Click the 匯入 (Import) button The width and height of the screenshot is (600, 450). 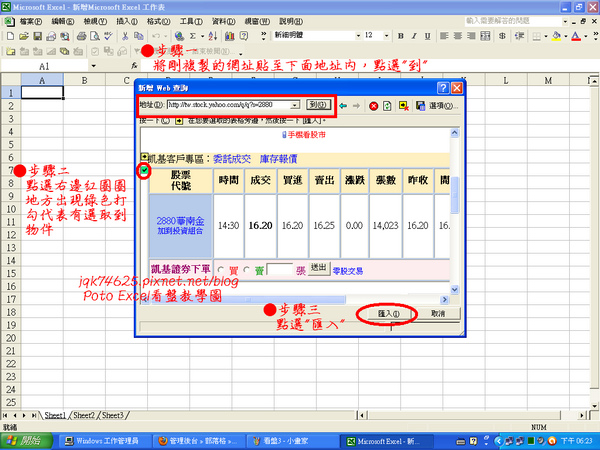(x=388, y=314)
